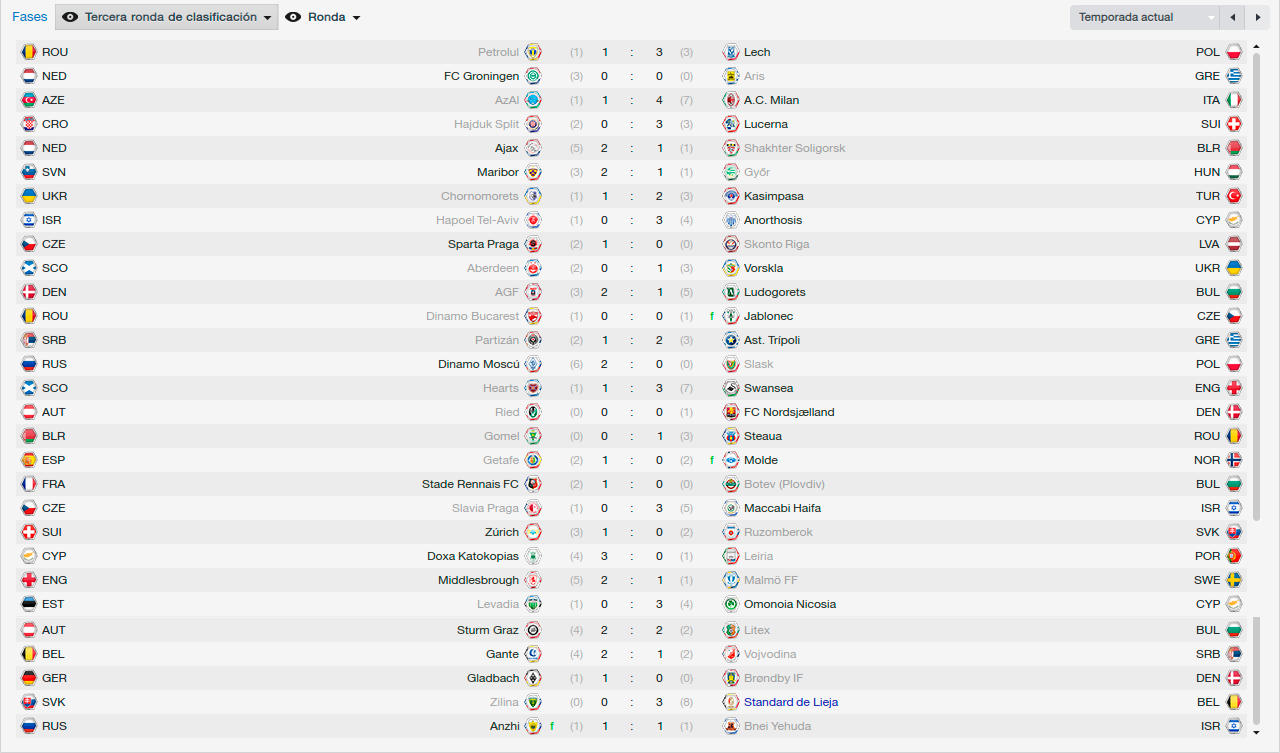Click the Middlesbrough club crest icon
1280x753 pixels.
[533, 580]
